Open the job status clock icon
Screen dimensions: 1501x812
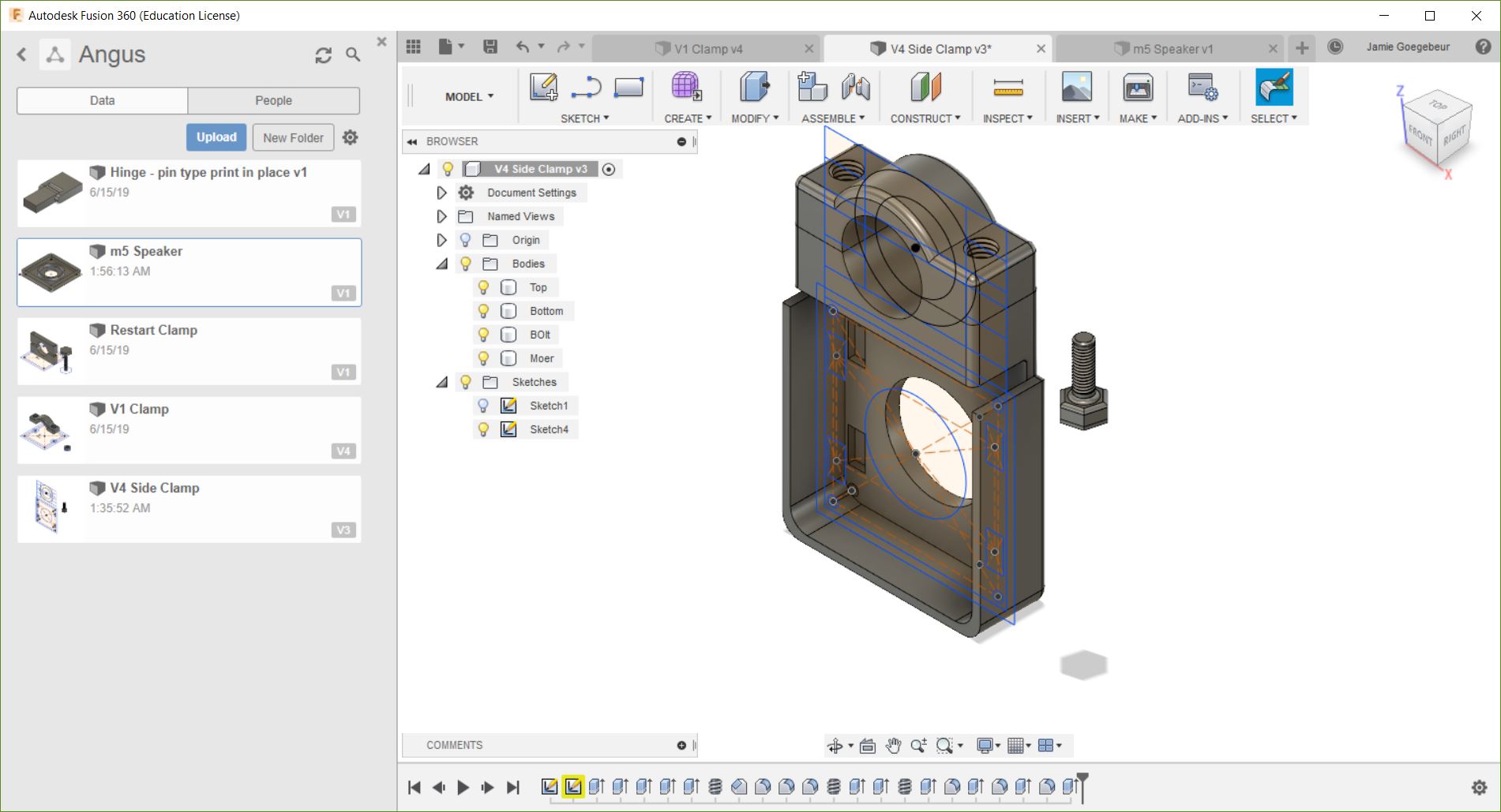[x=1335, y=47]
